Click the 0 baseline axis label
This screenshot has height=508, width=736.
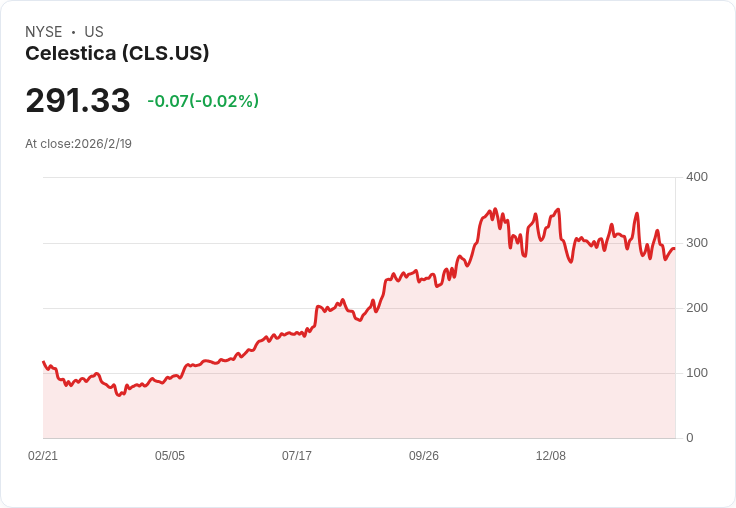689,438
